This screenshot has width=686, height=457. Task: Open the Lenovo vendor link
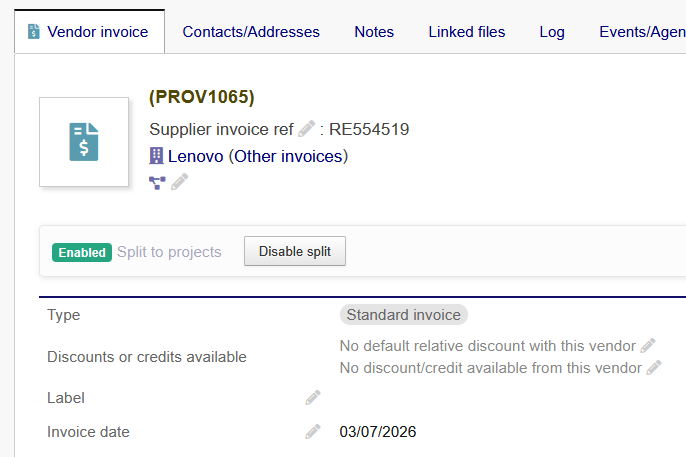(x=196, y=156)
